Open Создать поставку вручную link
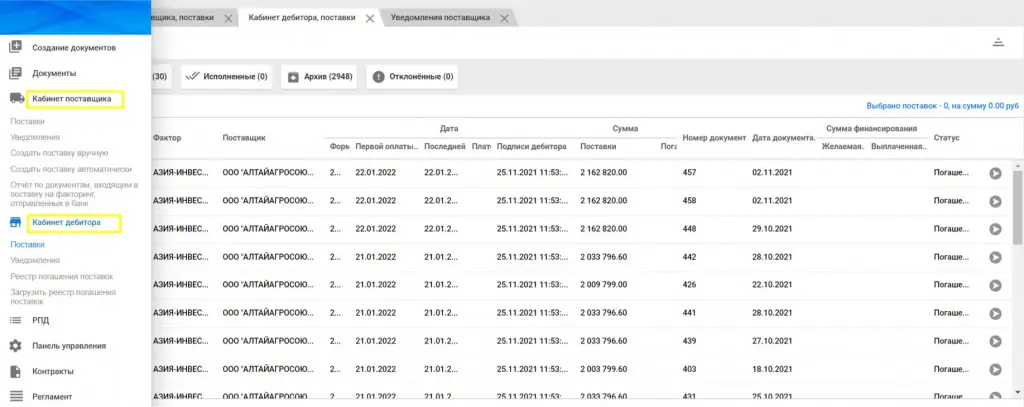Viewport: 1024px width, 407px height. [x=58, y=153]
